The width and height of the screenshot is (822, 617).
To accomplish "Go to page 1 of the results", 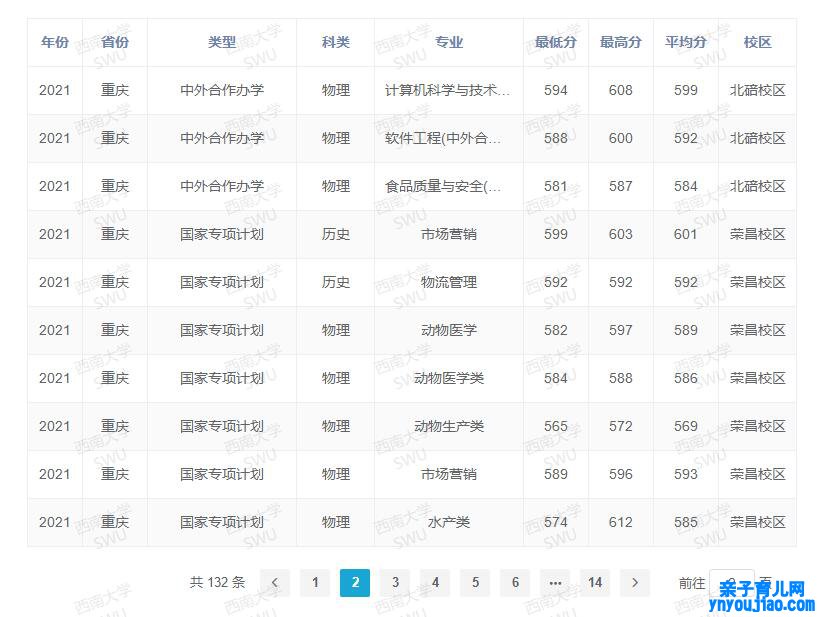I will (x=316, y=583).
